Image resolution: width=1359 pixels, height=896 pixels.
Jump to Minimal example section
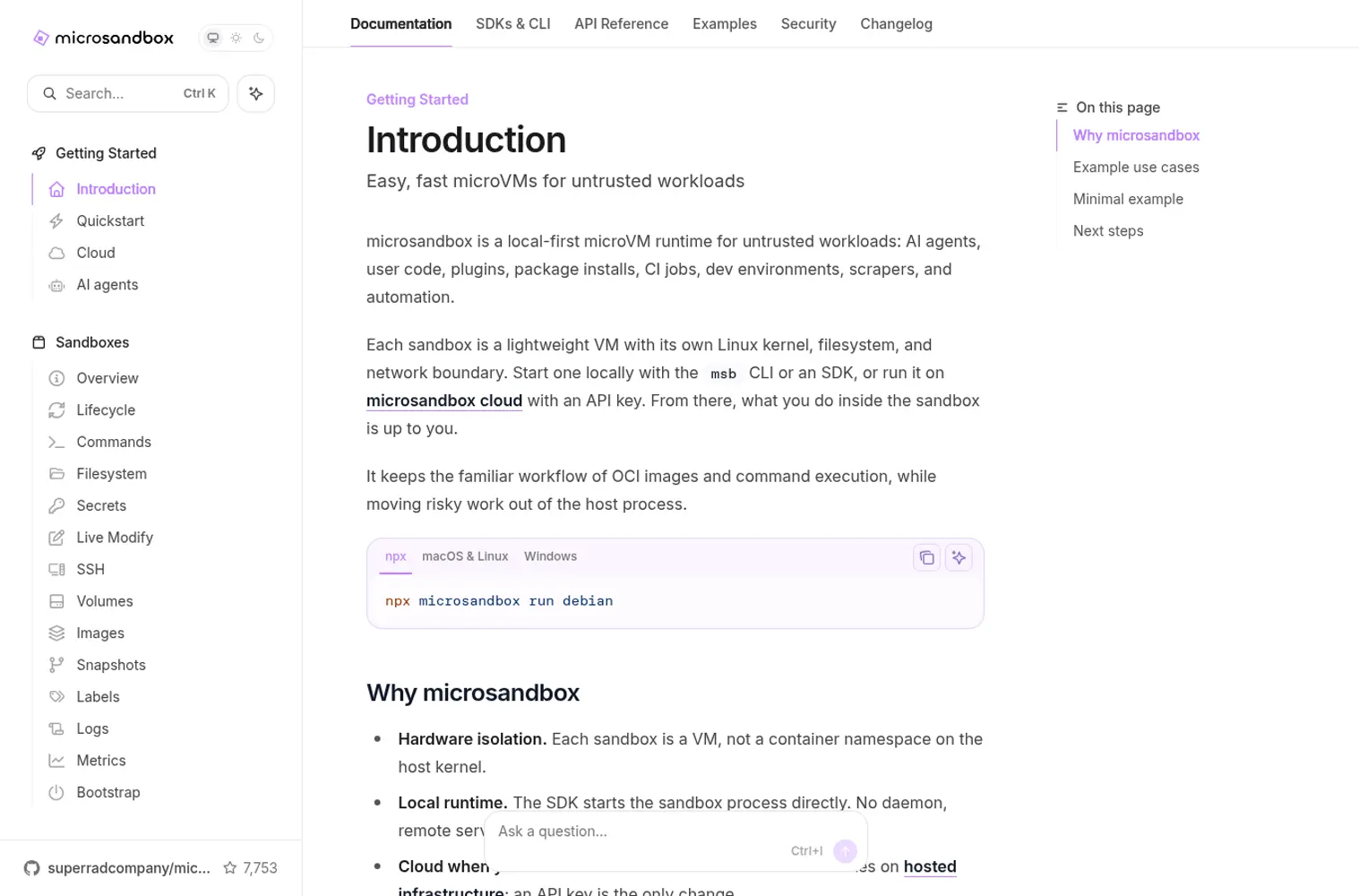point(1128,199)
